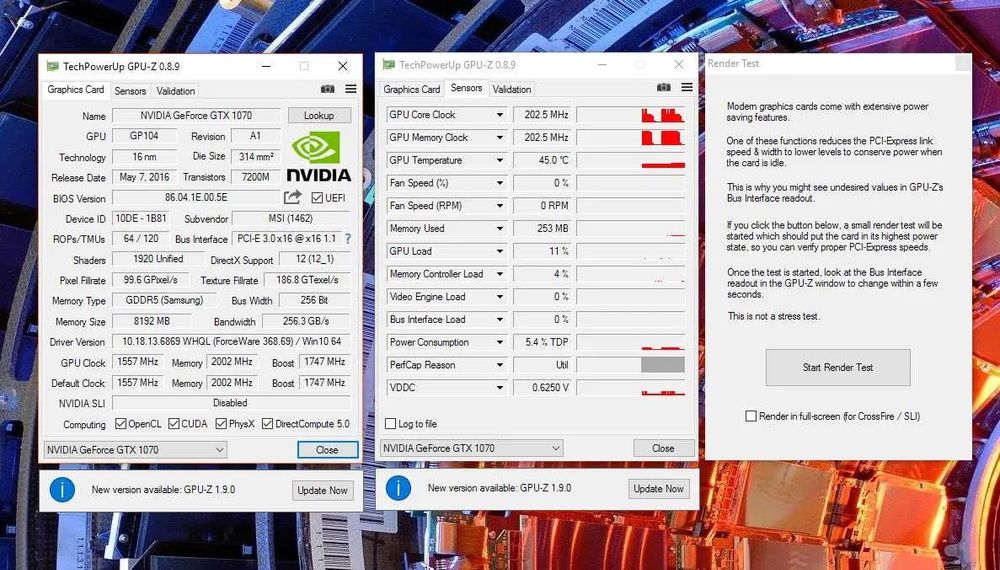Click Update Now in left window

click(322, 490)
